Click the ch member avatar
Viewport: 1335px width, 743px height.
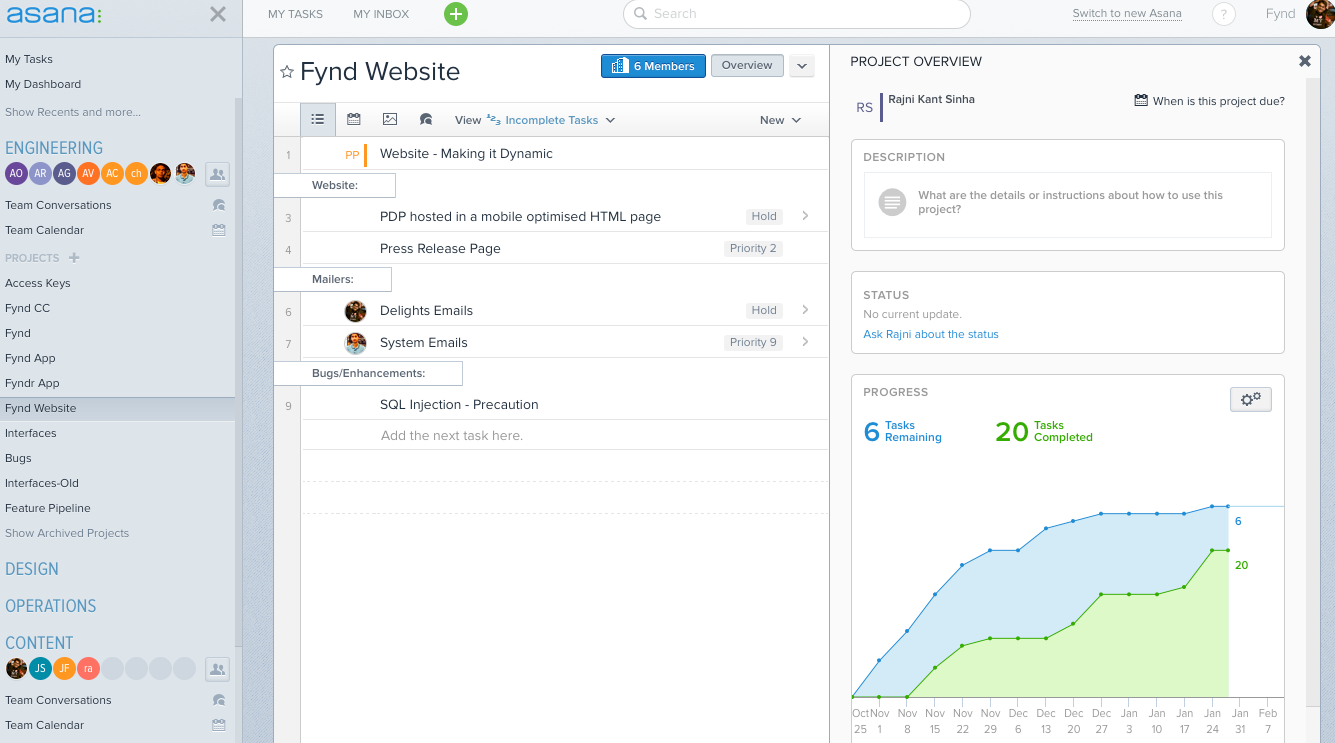136,173
